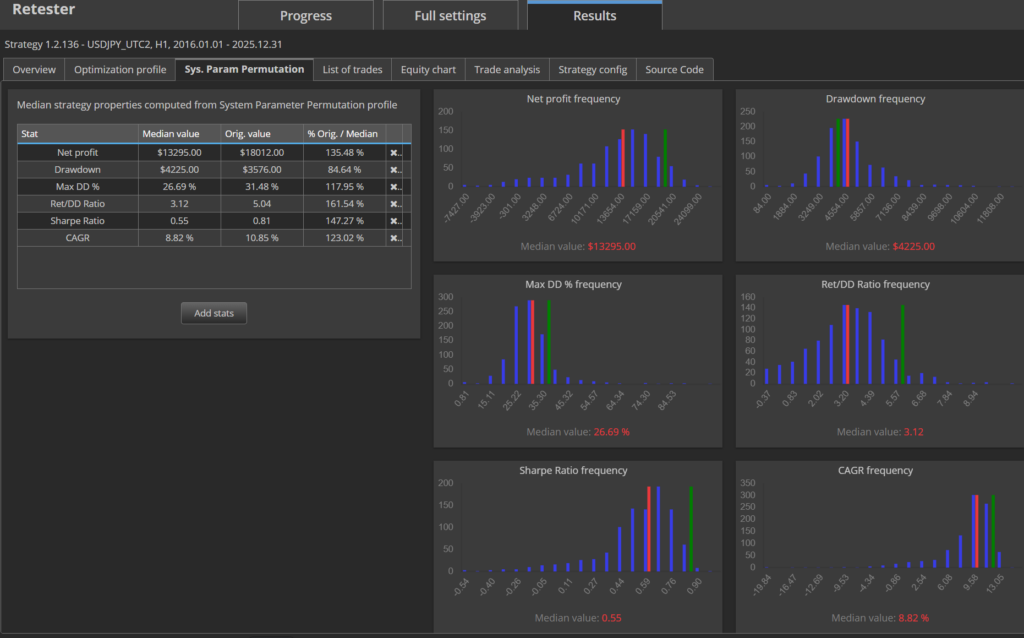1024x638 pixels.
Task: Remove the Ret/DD Ratio stat row
Action: click(x=394, y=204)
